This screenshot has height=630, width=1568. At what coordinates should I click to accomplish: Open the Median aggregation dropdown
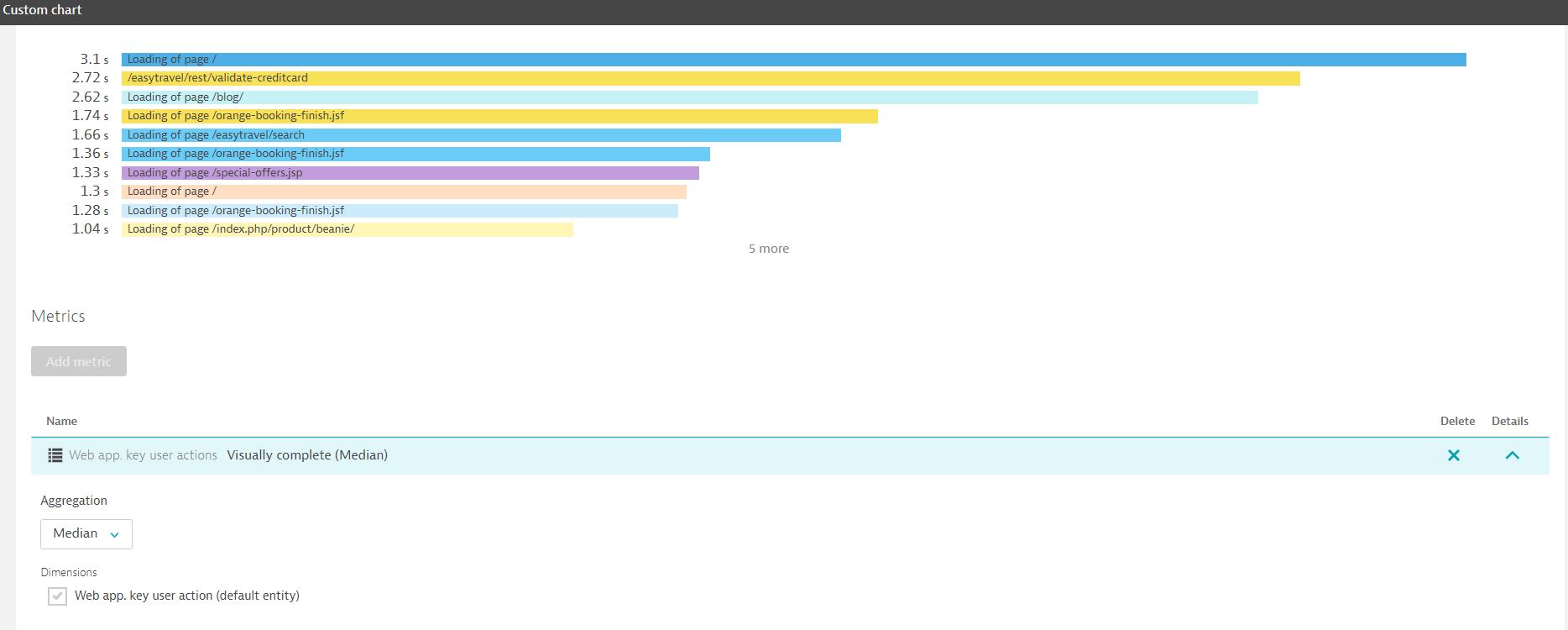click(x=86, y=534)
